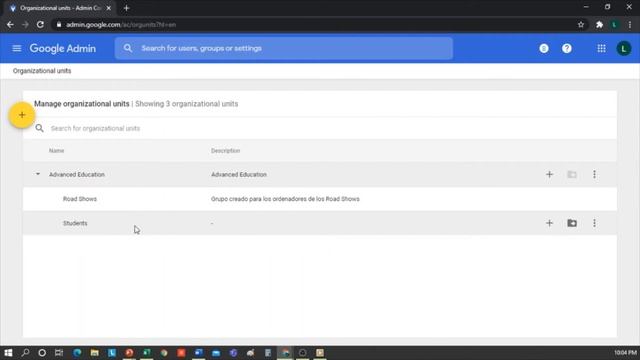Screen dimensions: 640x360
Task: Open a new browser tab
Action: coord(127,8)
